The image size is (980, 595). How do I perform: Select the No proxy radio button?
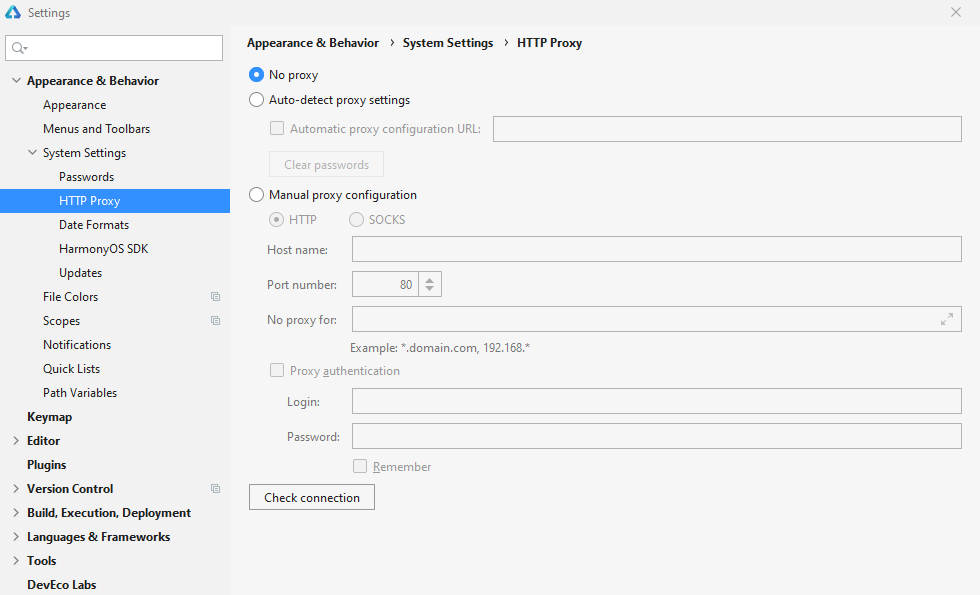[256, 75]
